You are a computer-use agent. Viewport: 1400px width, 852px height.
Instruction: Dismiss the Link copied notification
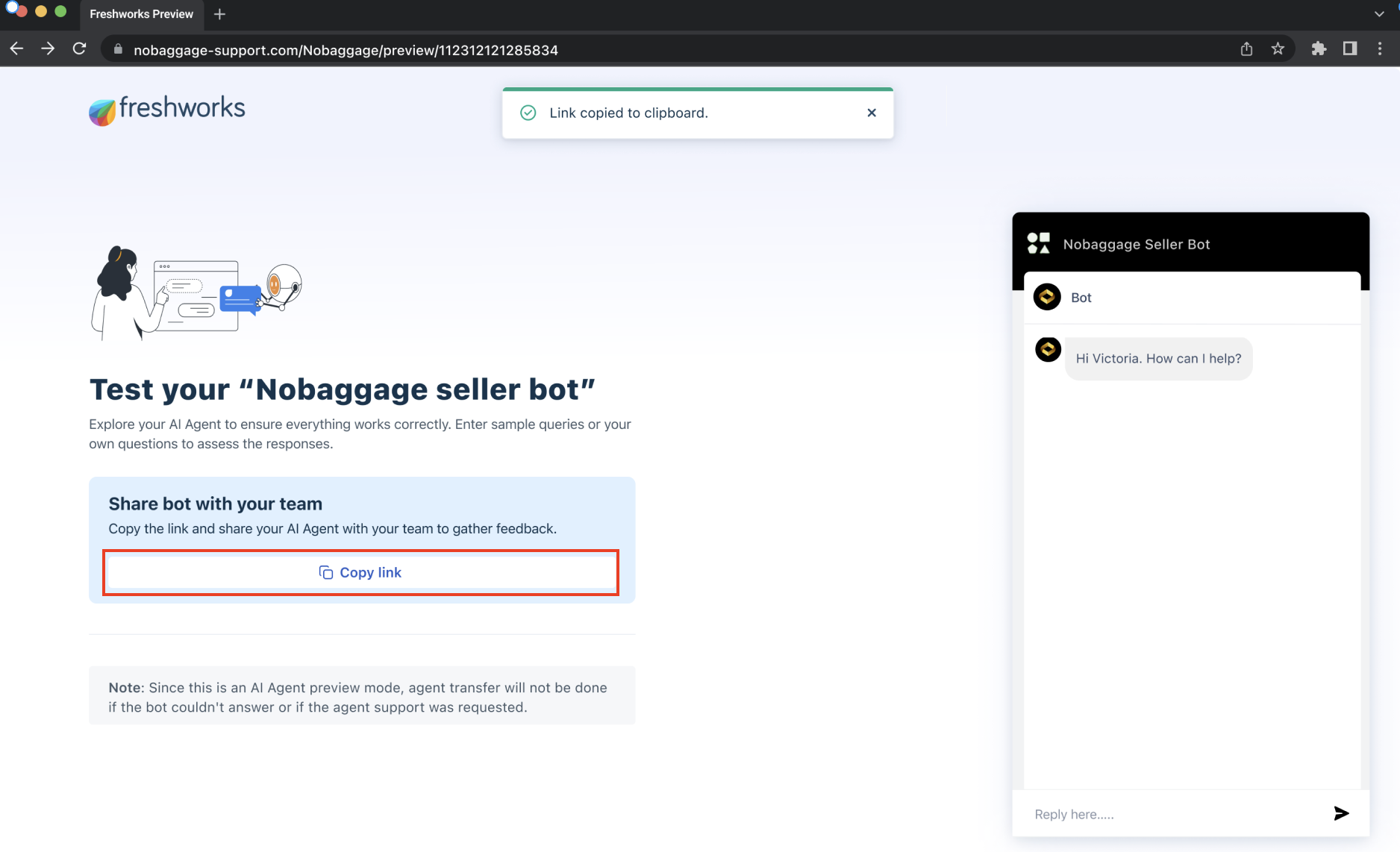872,113
